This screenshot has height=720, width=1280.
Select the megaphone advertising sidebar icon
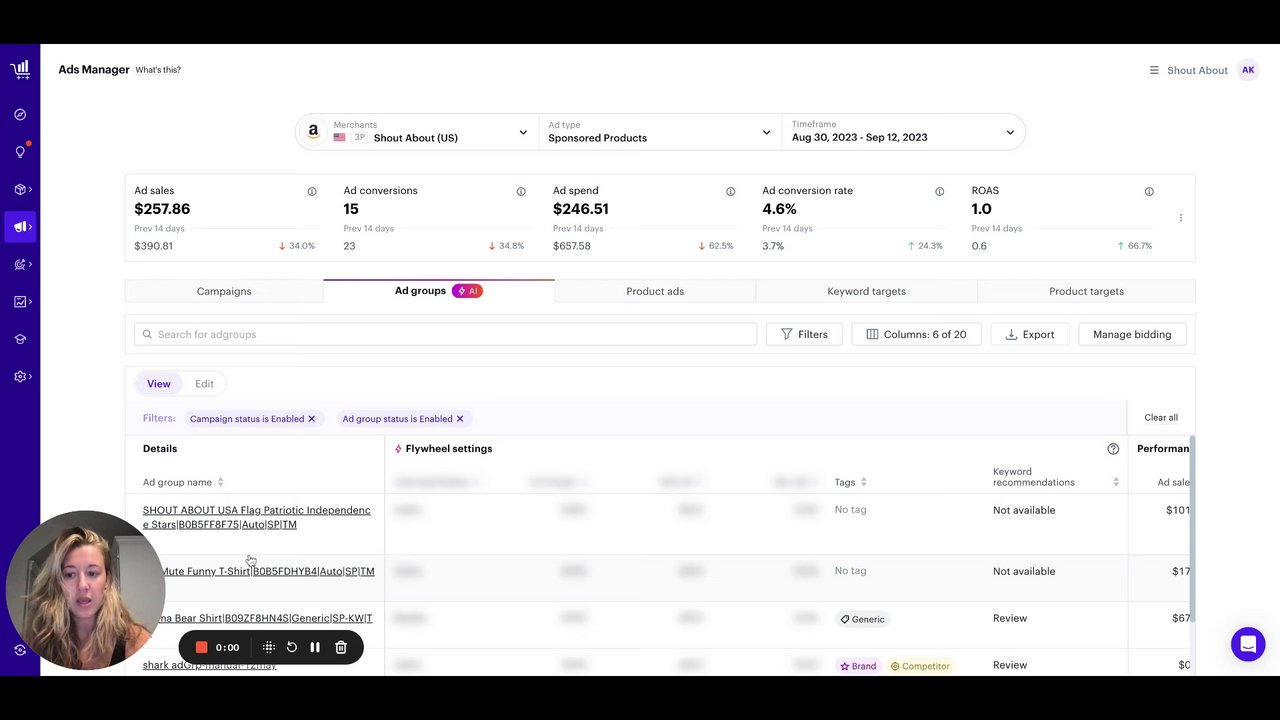coord(20,227)
